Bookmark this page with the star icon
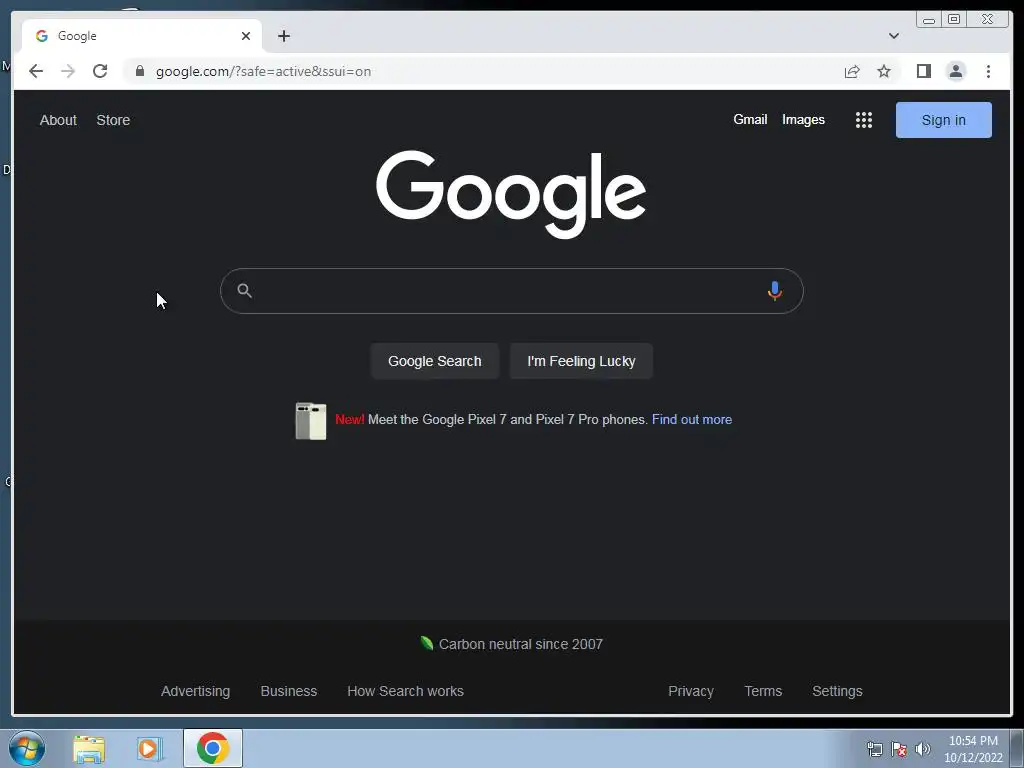This screenshot has width=1024, height=768. pyautogui.click(x=884, y=71)
